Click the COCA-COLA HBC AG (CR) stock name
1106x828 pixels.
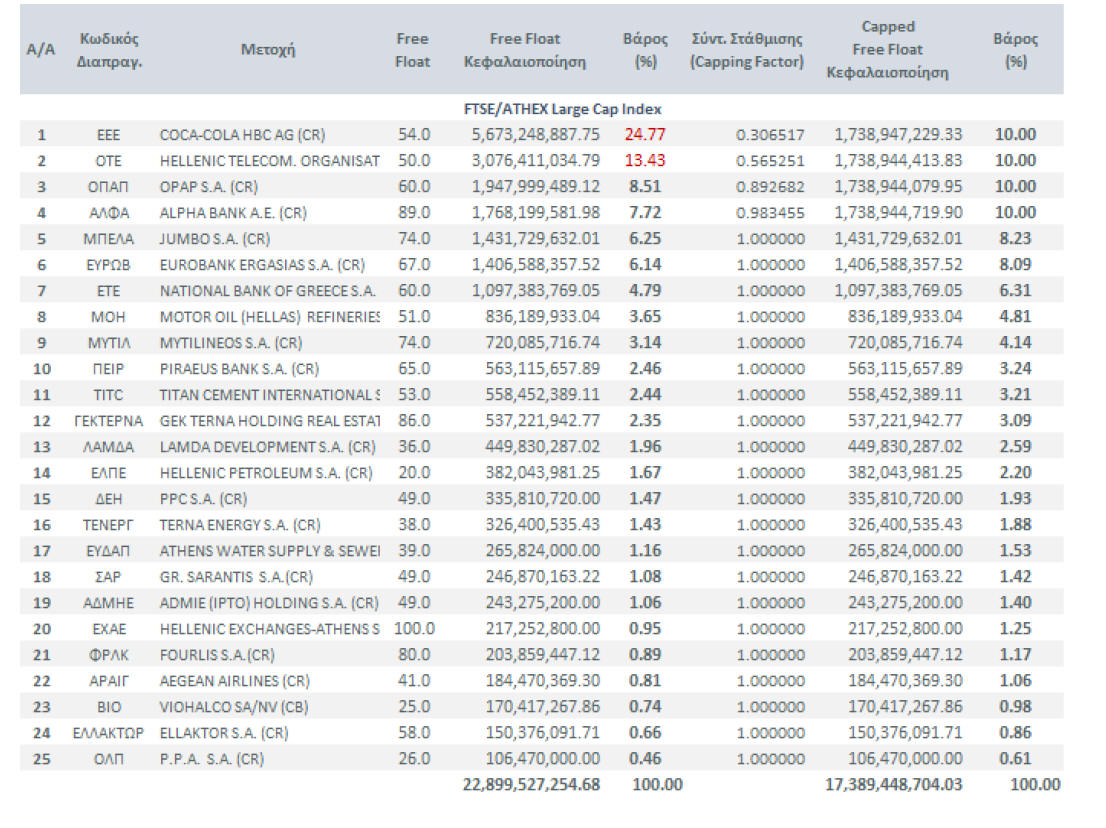tap(242, 134)
